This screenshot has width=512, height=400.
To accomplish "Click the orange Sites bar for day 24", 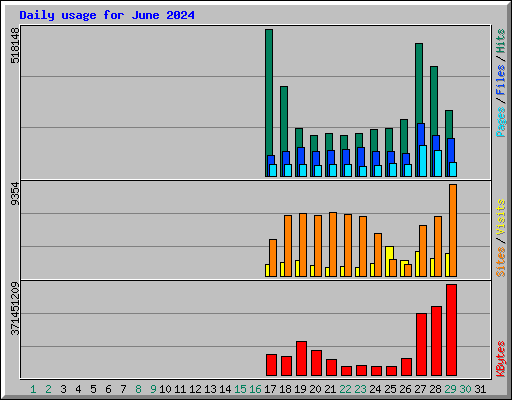I will [378, 255].
